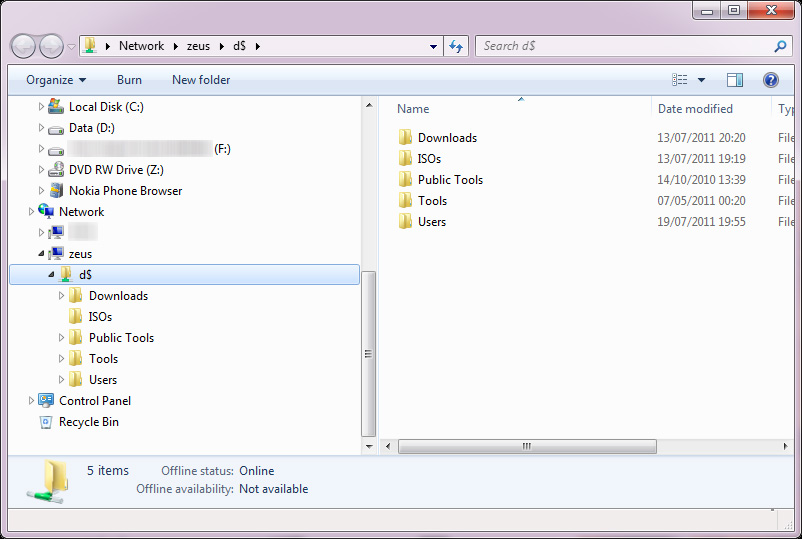The image size is (802, 539).
Task: Expand Downloads folder in the tree
Action: [61, 296]
